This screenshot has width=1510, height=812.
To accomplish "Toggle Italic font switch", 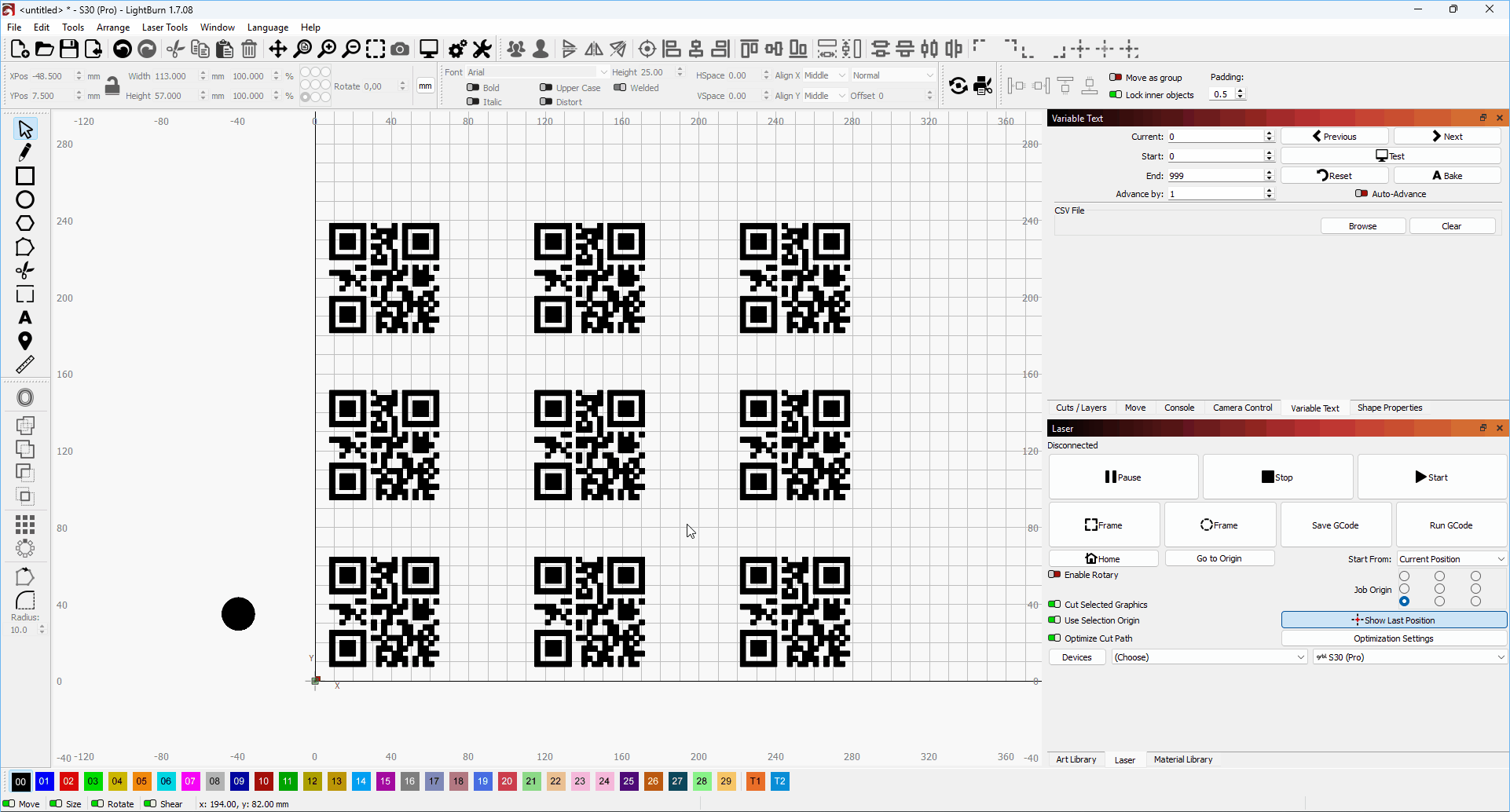I will pos(473,101).
